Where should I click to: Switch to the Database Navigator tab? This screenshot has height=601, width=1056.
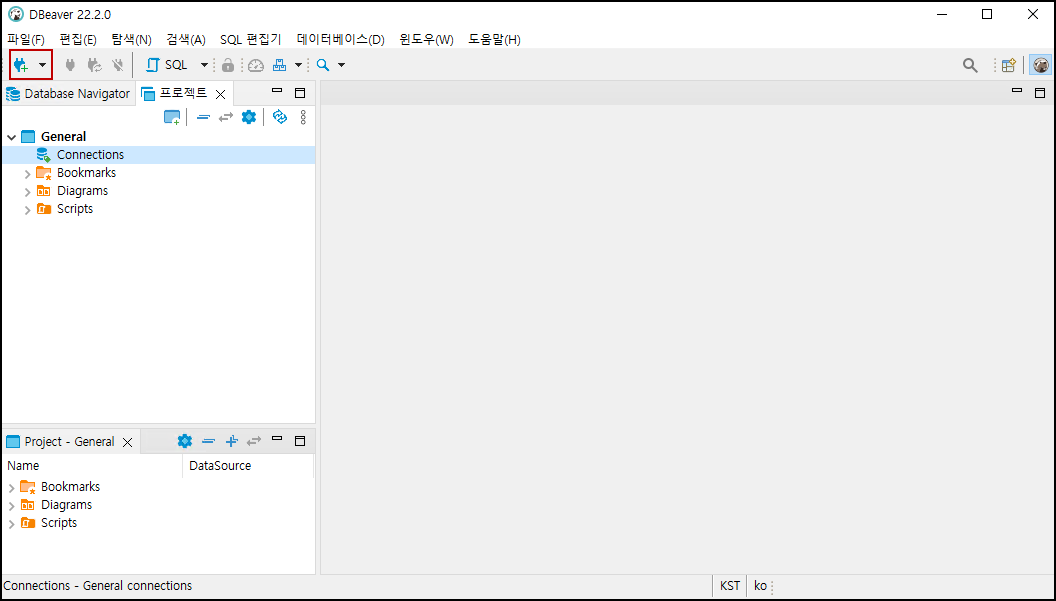(x=68, y=94)
